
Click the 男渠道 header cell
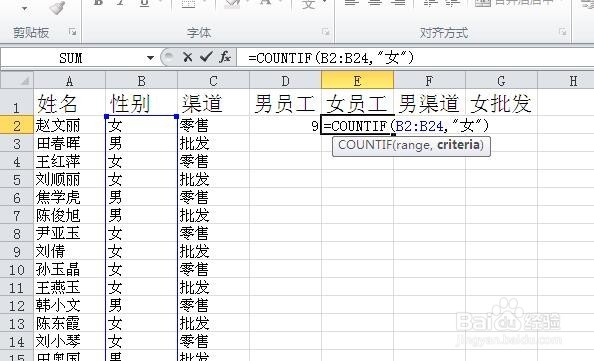click(x=429, y=103)
